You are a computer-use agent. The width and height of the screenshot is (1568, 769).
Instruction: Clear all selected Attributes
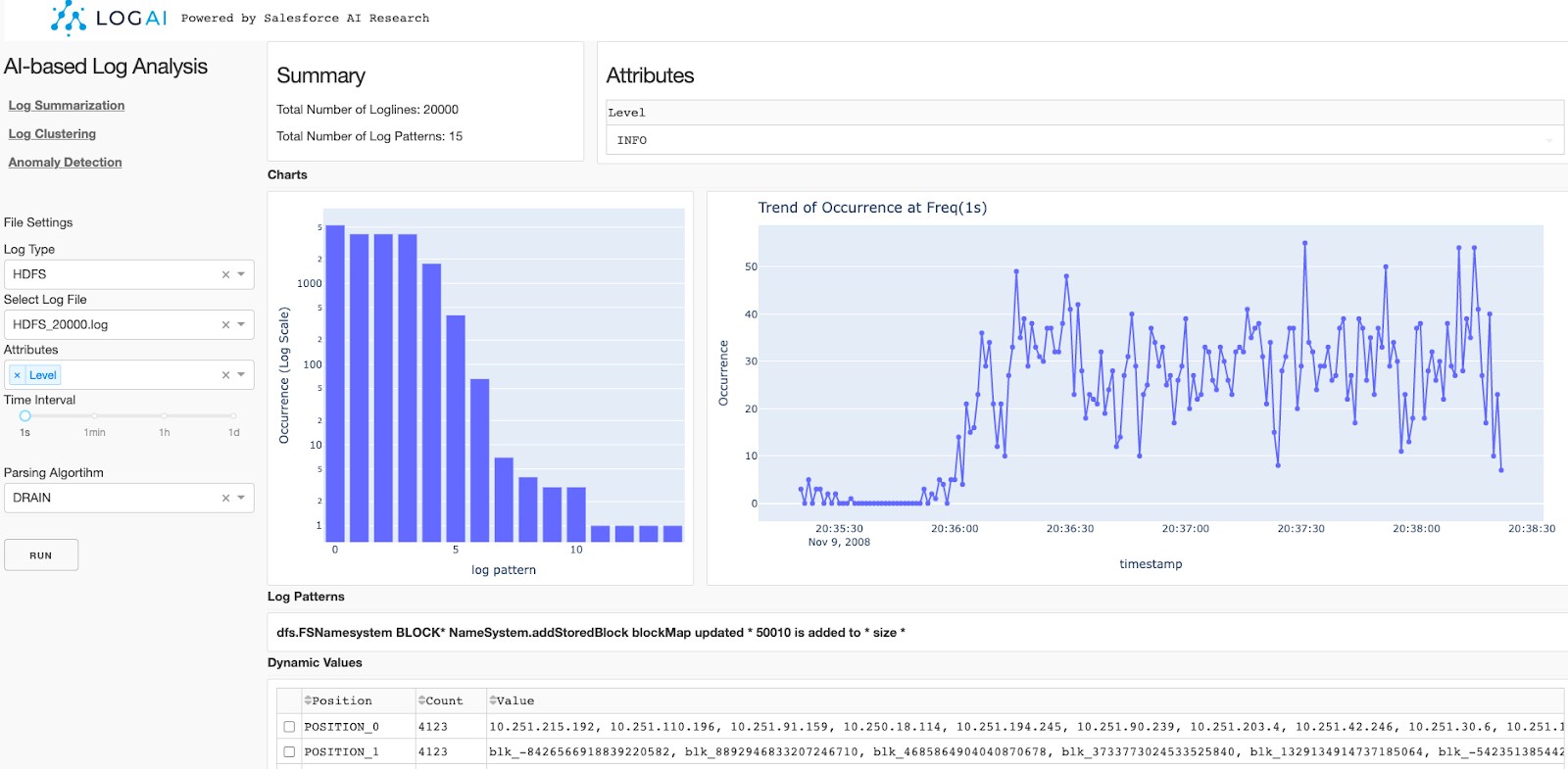coord(225,375)
